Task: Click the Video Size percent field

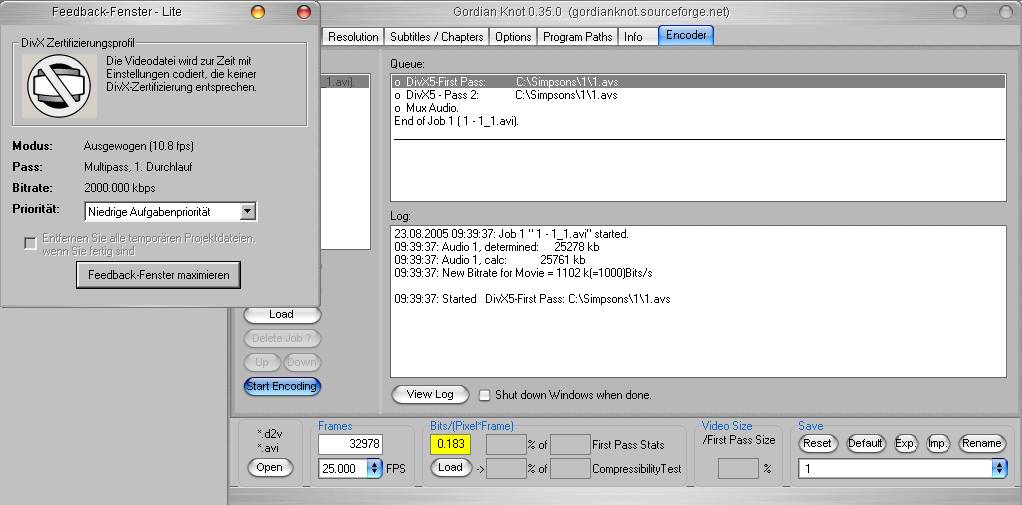Action: coord(738,469)
